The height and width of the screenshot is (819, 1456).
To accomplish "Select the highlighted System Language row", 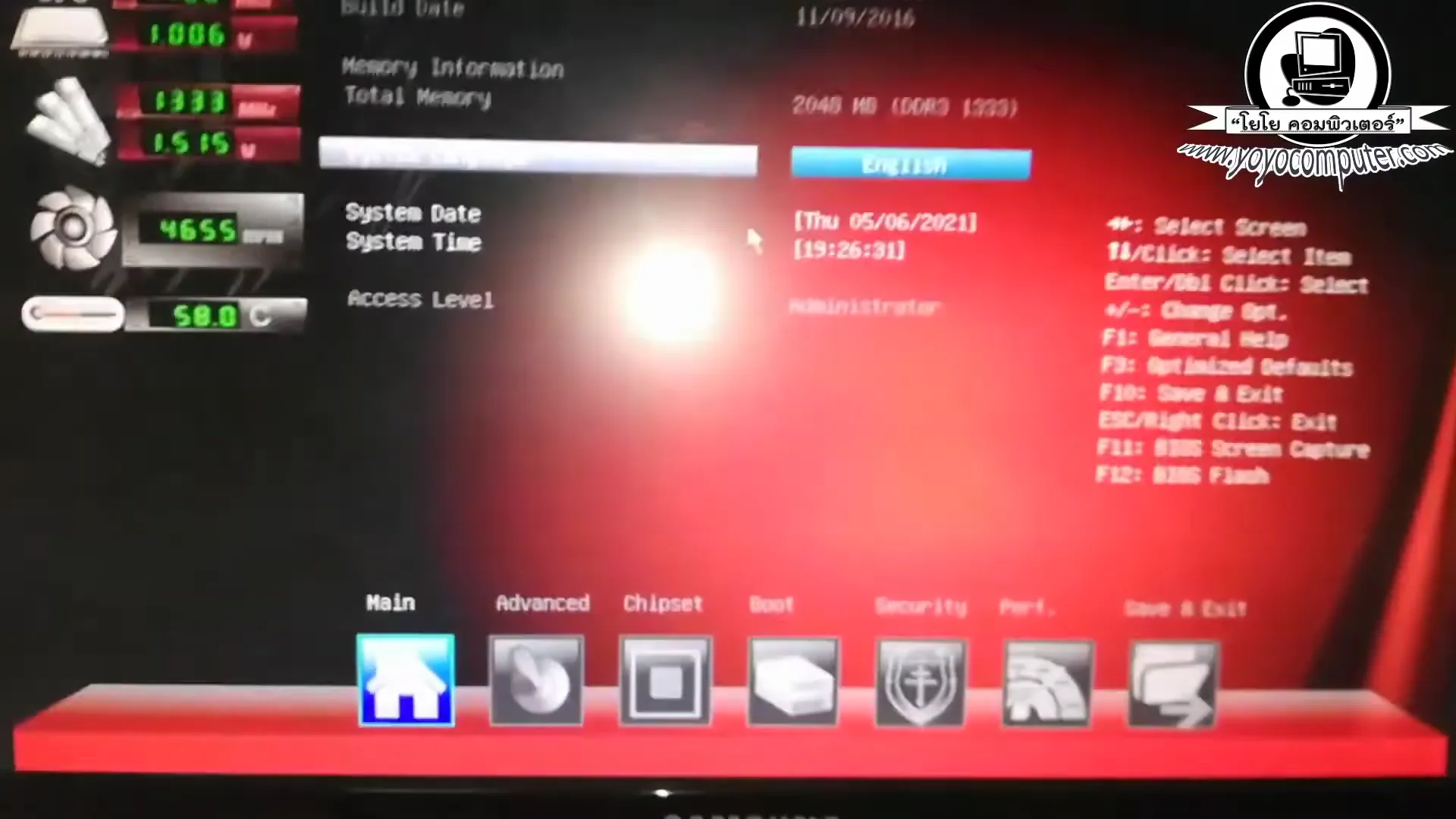I will coord(538,157).
